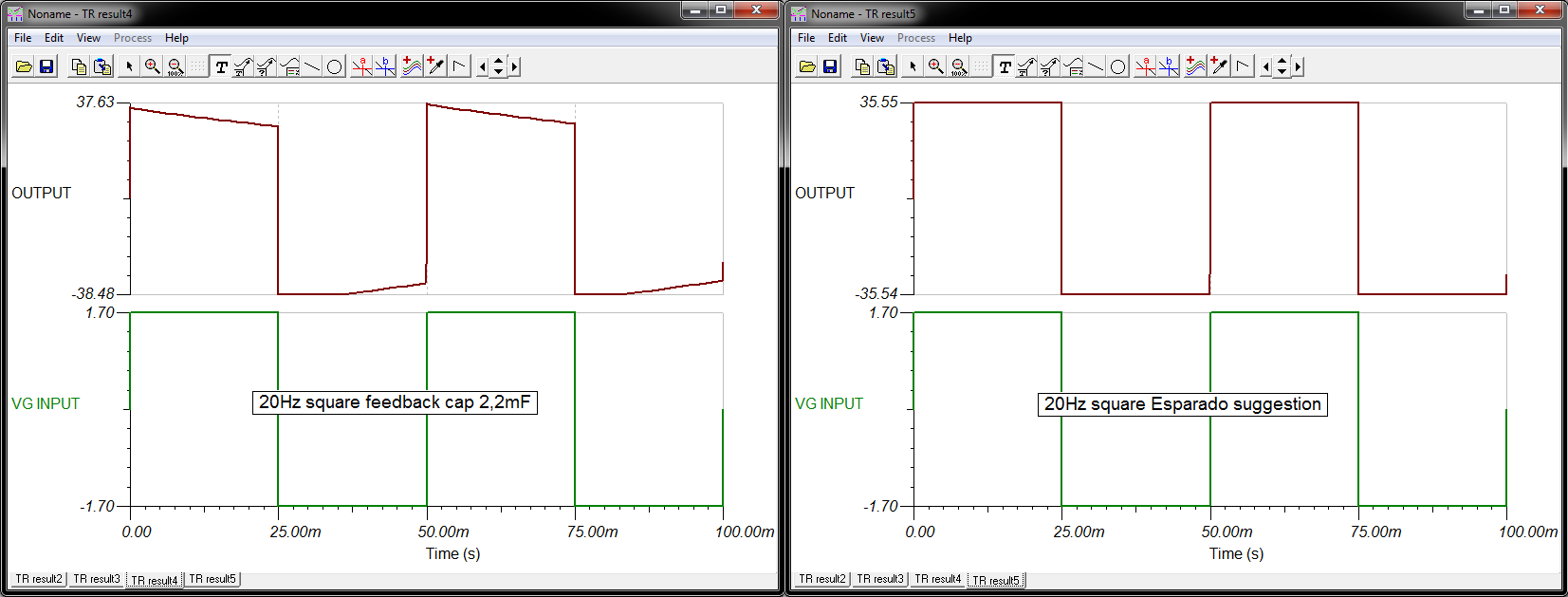
Task: Zoom 100% icon in TR result5 toolbar
Action: pos(958,66)
